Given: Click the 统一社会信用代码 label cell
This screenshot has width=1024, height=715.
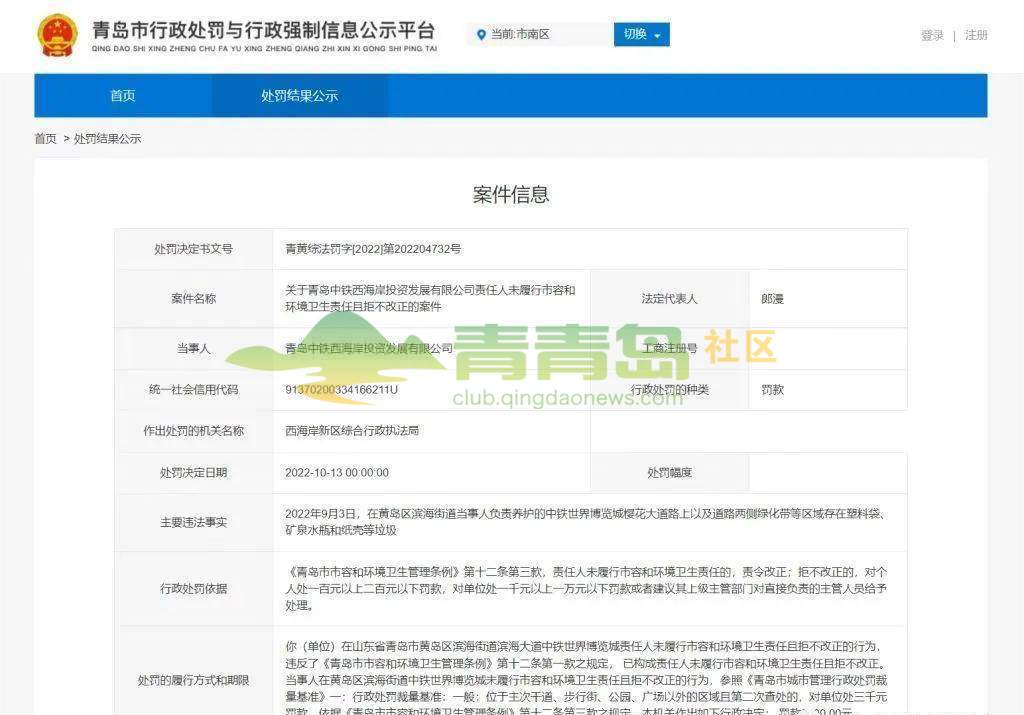Looking at the screenshot, I should 193,390.
